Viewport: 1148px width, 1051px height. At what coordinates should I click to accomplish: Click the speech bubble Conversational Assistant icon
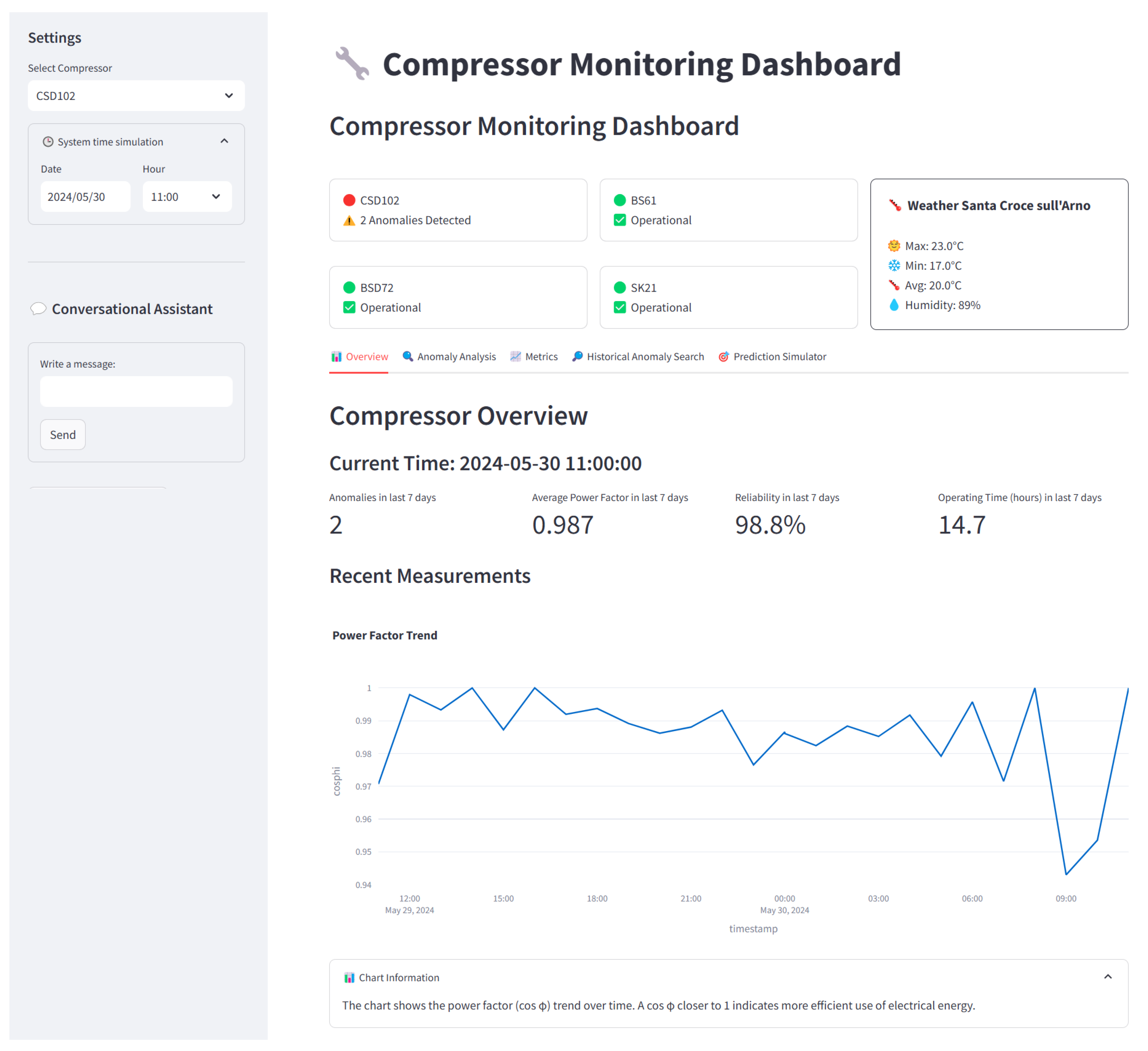(38, 309)
